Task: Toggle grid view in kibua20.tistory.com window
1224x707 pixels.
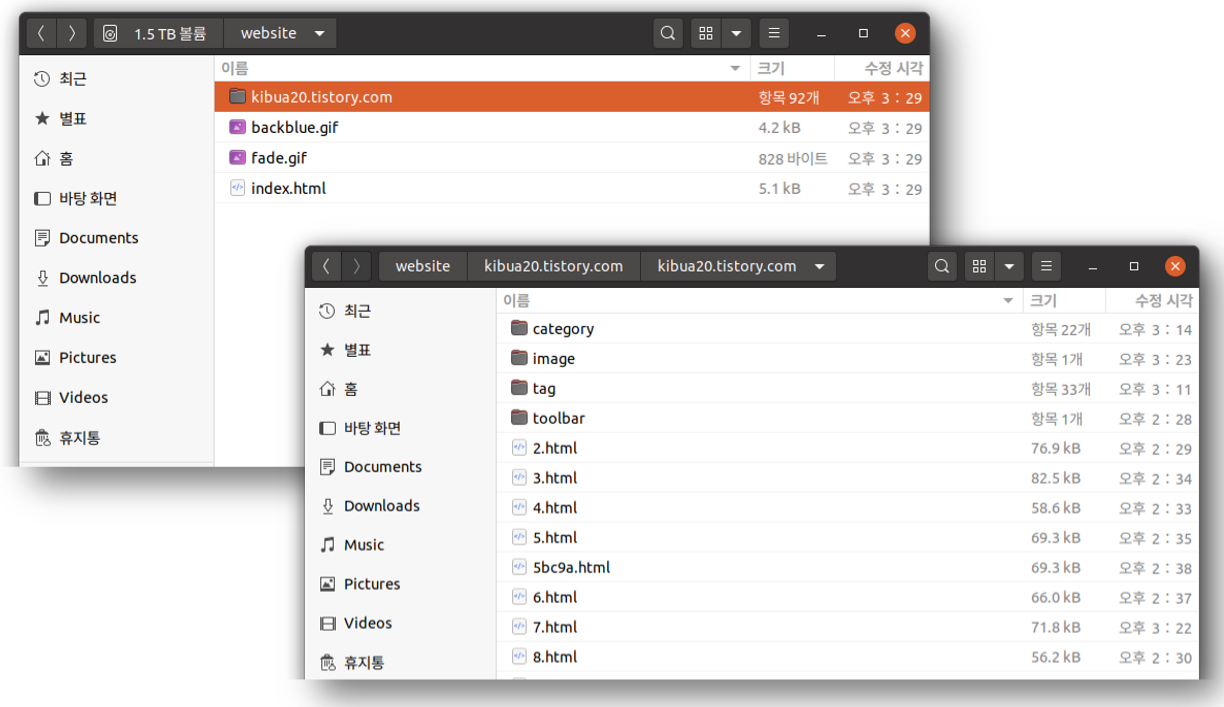Action: [x=979, y=266]
